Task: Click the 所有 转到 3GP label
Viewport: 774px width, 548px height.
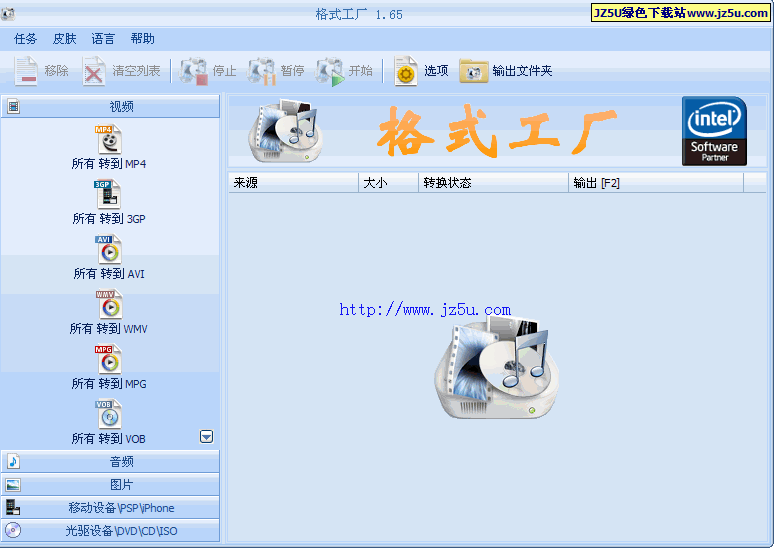Action: coord(109,219)
